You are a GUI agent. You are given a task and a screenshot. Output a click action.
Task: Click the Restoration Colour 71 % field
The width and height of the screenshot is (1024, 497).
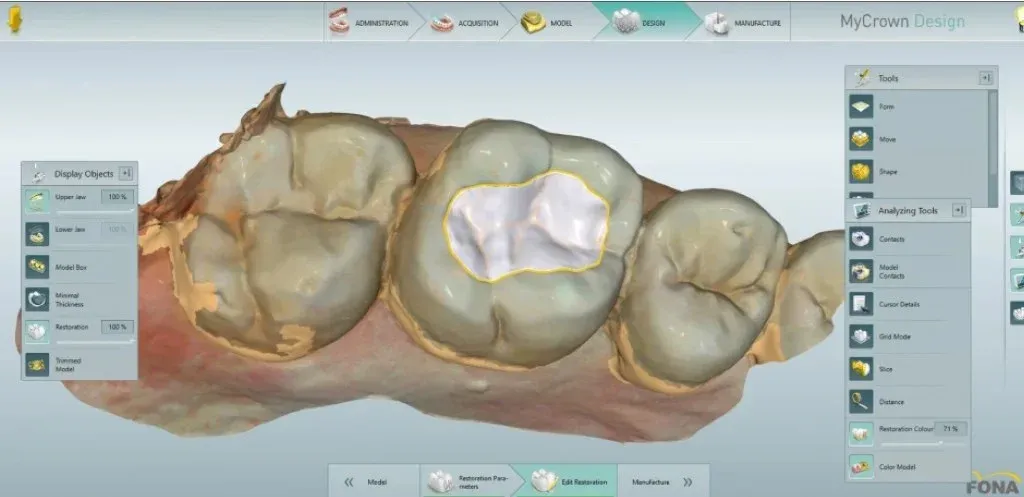951,429
